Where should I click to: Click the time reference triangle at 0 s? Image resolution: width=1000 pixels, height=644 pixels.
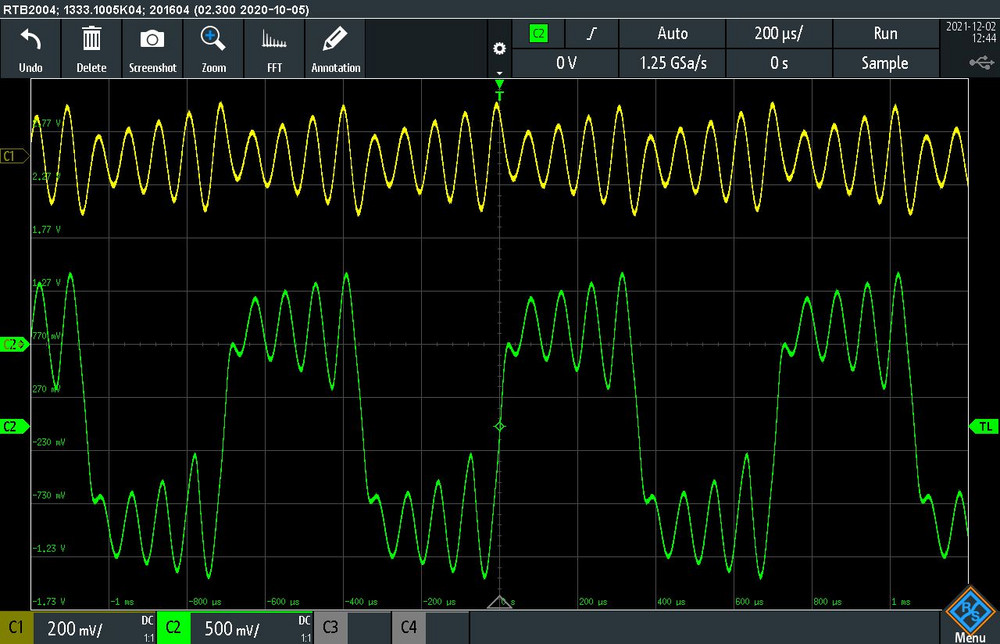pos(499,603)
